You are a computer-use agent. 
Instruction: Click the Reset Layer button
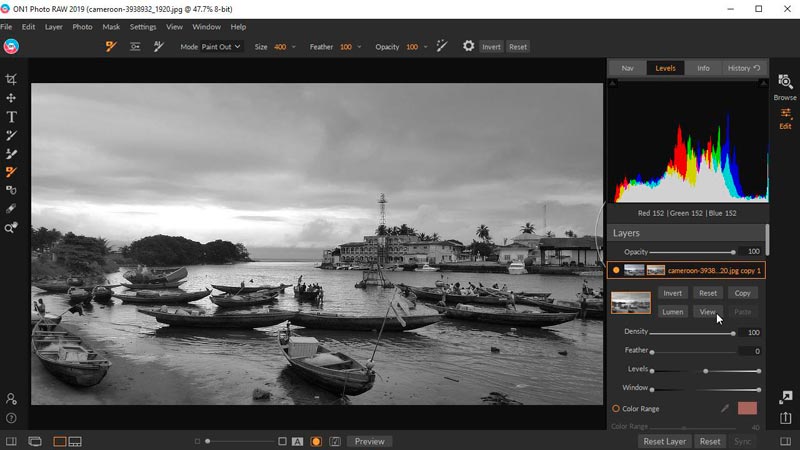(x=664, y=441)
